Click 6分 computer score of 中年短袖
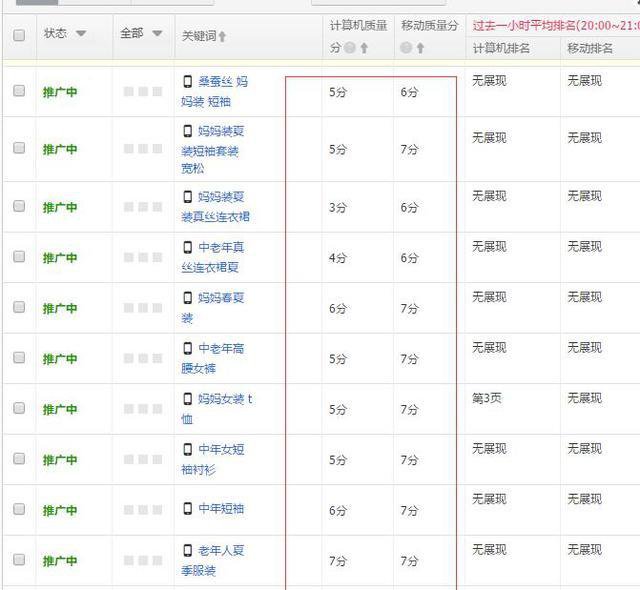 pos(338,511)
